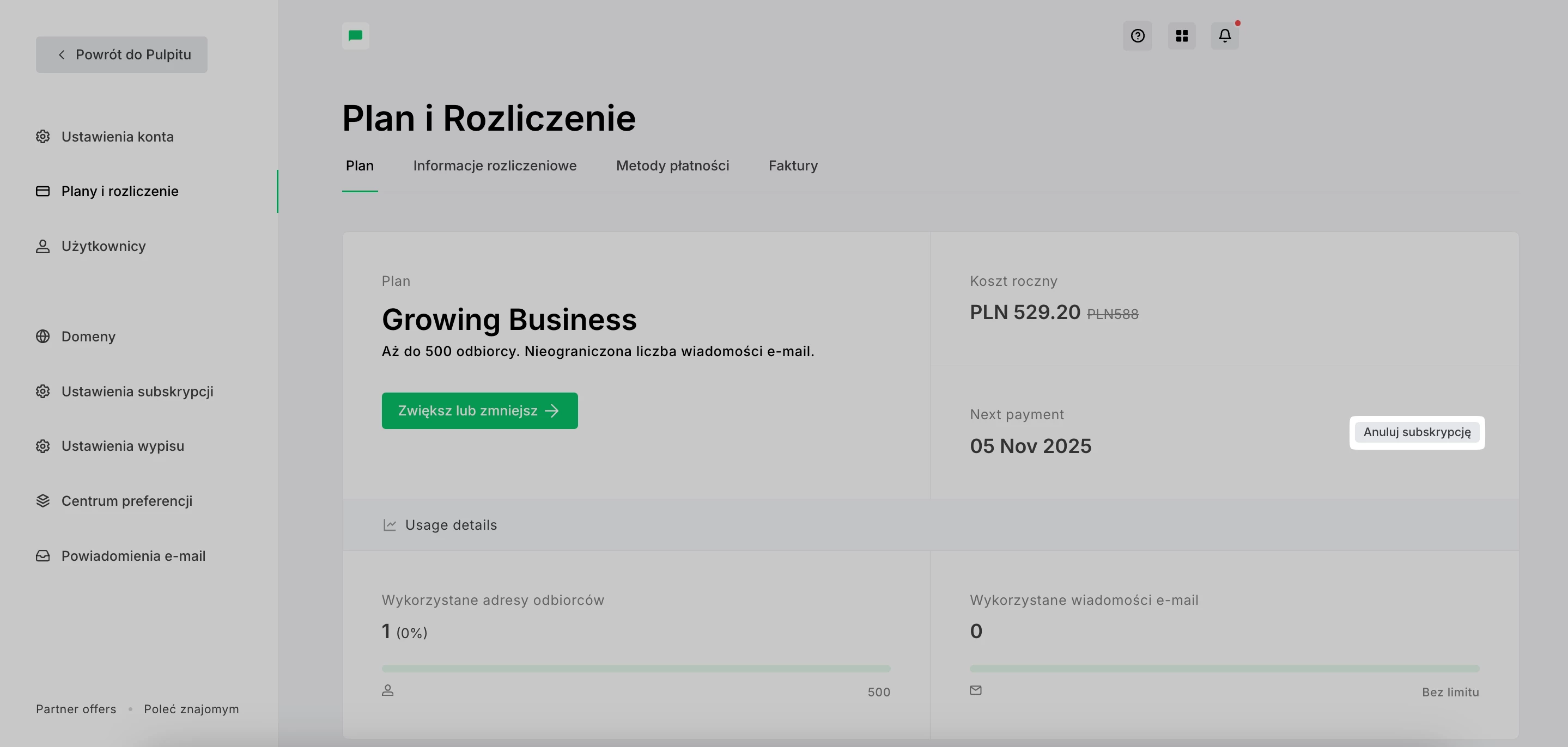Click the globe icon beside Domeny
Viewport: 1568px width, 747px height.
click(42, 336)
